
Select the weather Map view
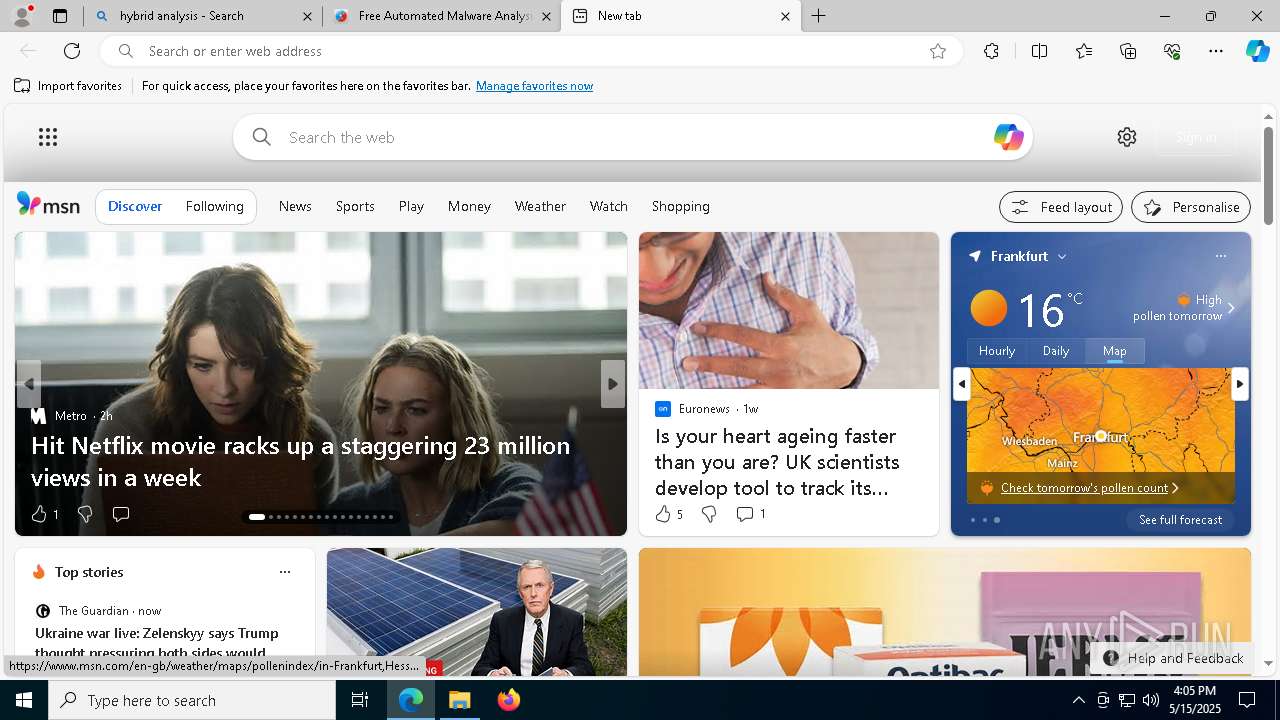point(1115,351)
